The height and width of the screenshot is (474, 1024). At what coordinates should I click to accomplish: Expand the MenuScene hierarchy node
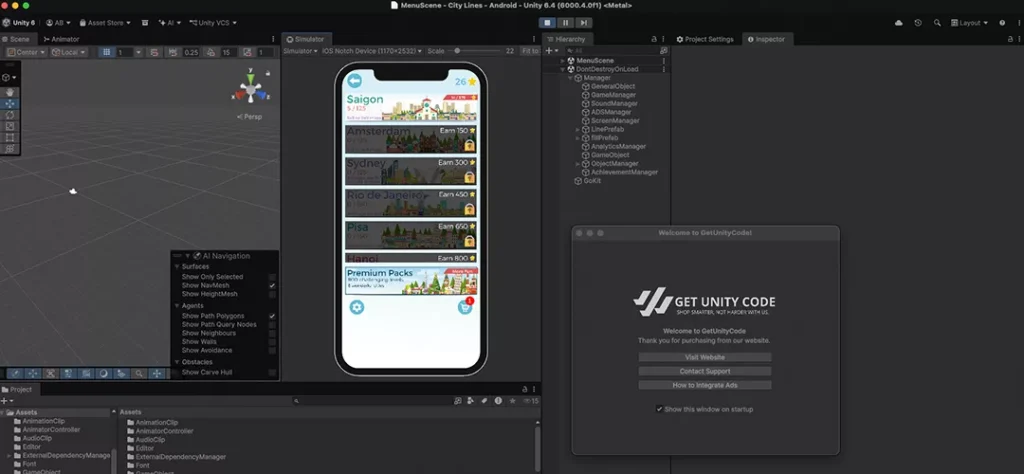pos(563,61)
